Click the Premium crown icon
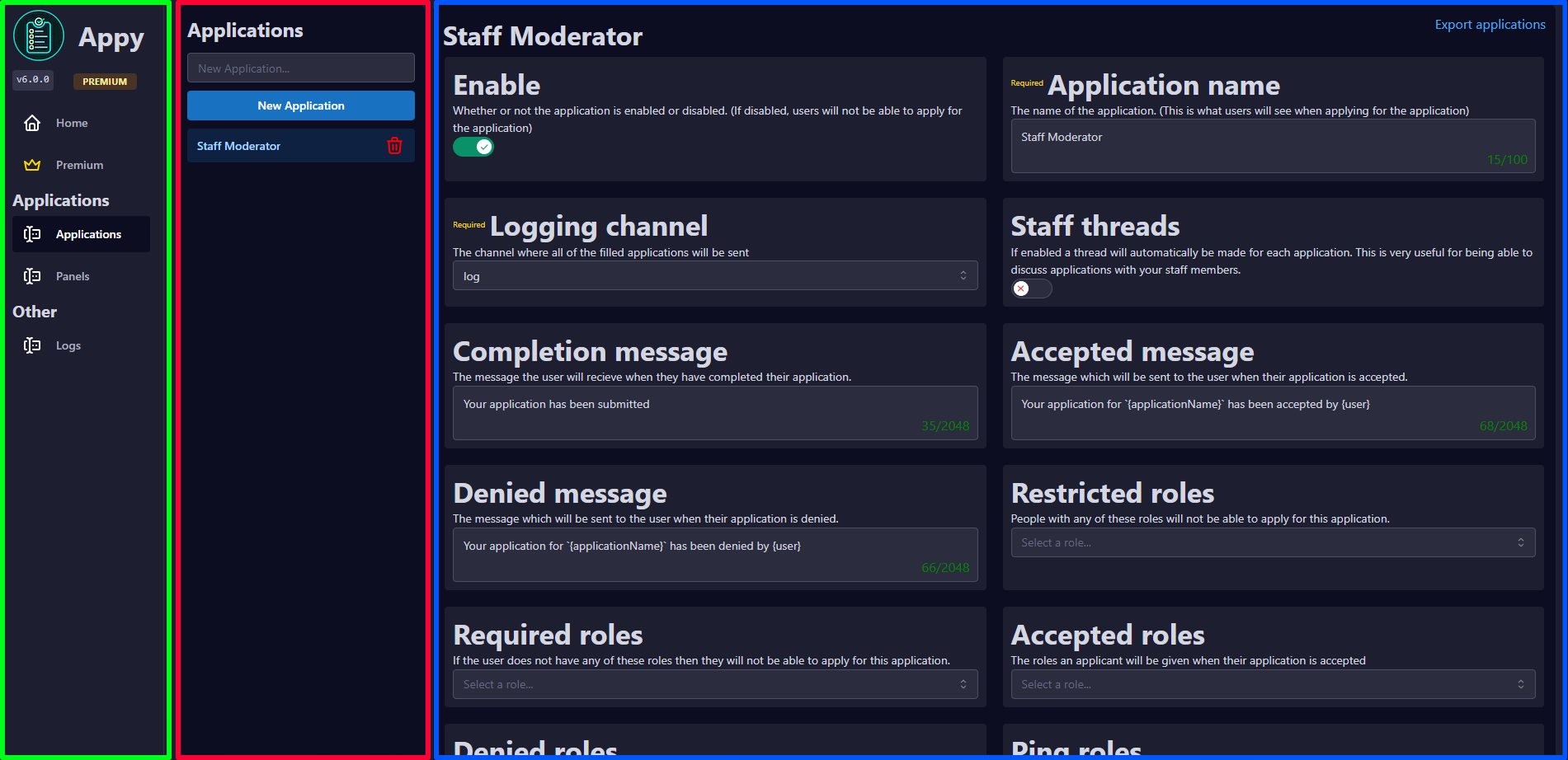 click(32, 165)
